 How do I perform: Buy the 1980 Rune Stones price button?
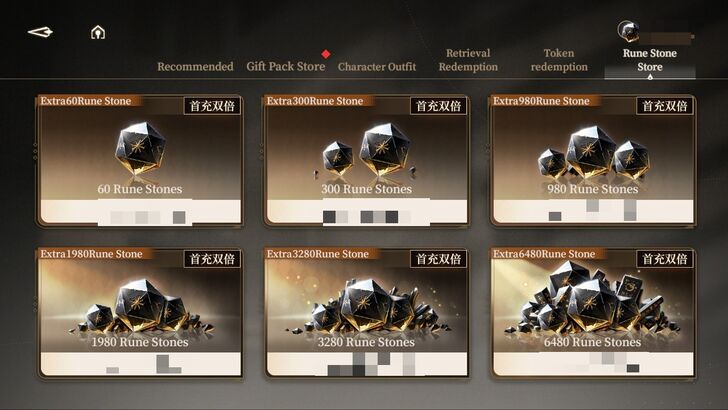click(141, 364)
